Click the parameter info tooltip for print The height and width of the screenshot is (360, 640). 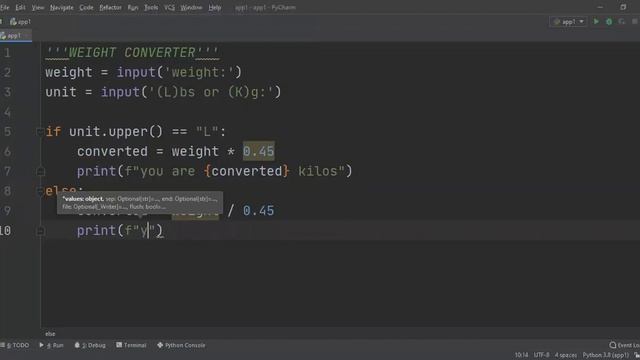(140, 203)
